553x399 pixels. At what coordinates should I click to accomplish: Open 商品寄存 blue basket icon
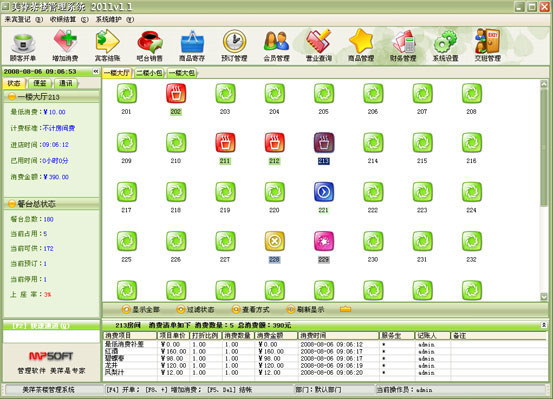coord(192,42)
